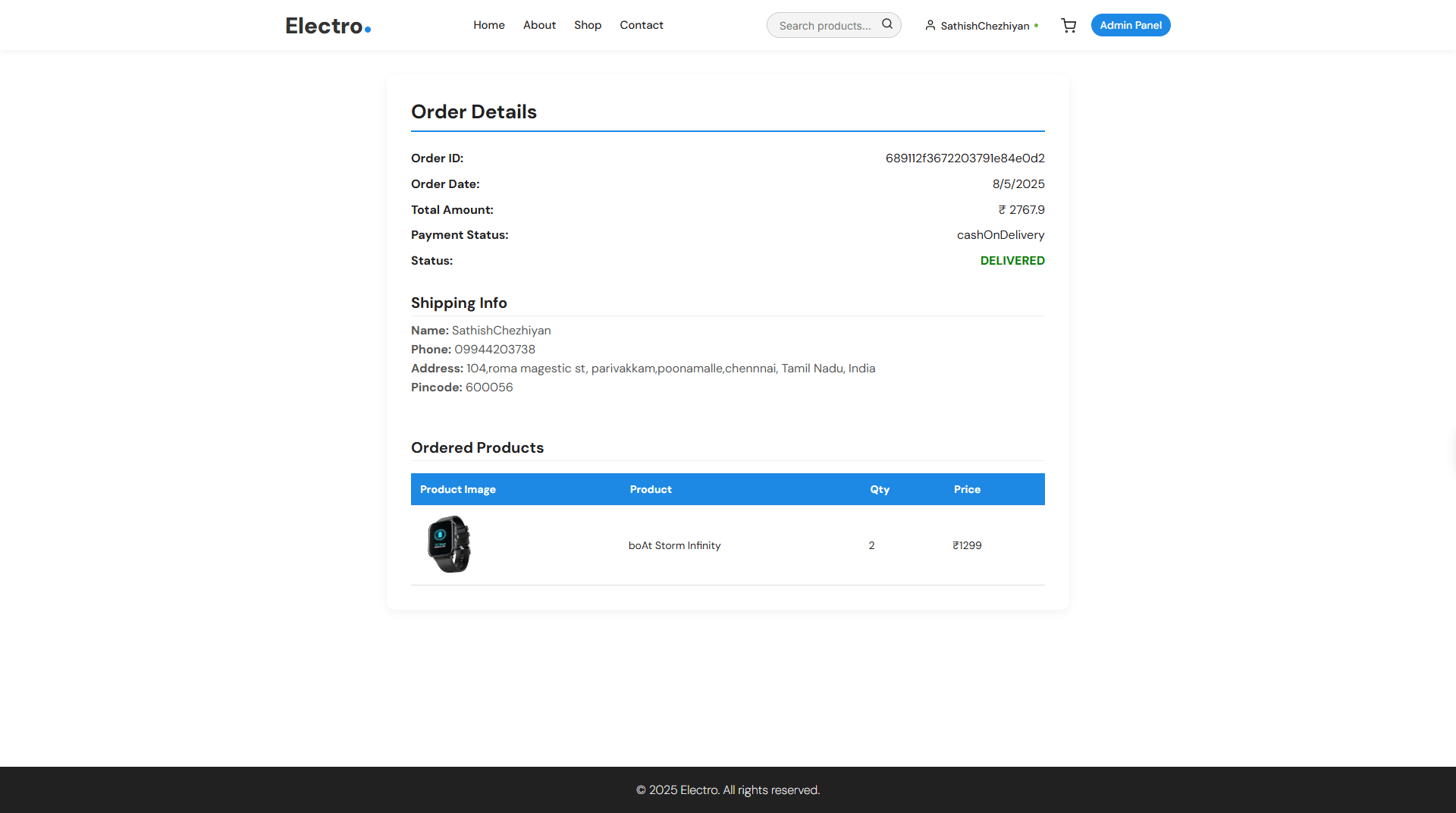Navigate to Shop
The image size is (1456, 813).
coord(587,25)
